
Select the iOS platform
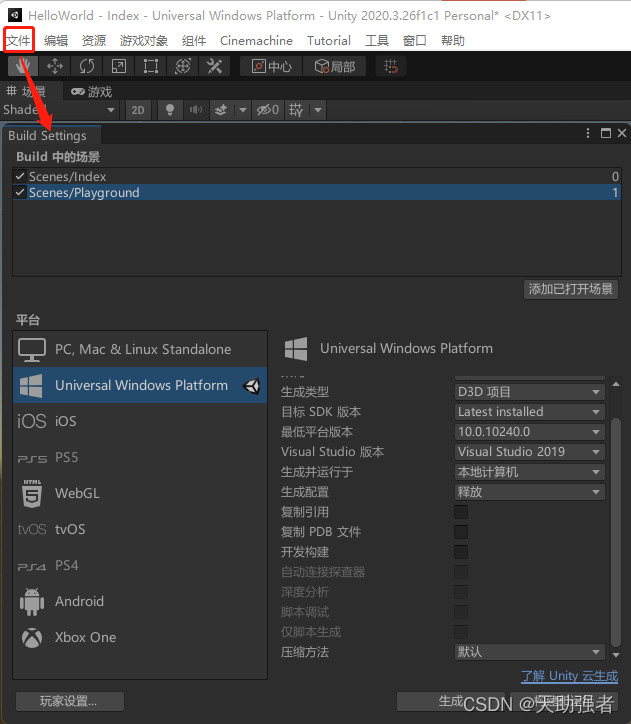[x=140, y=421]
